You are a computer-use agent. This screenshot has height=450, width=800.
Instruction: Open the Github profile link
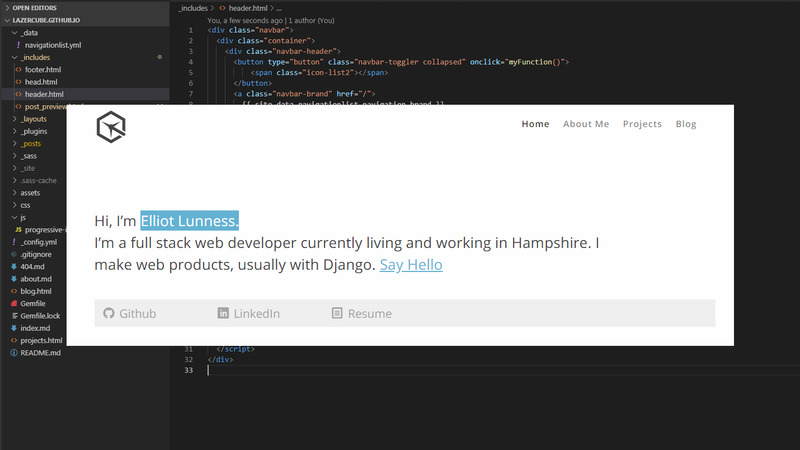point(130,313)
